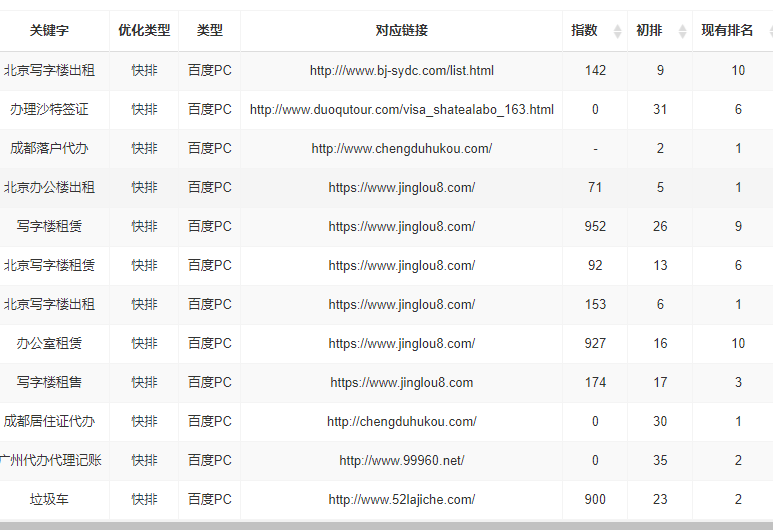Sort the table by 指数 column arrows
773x530 pixels.
[617, 31]
